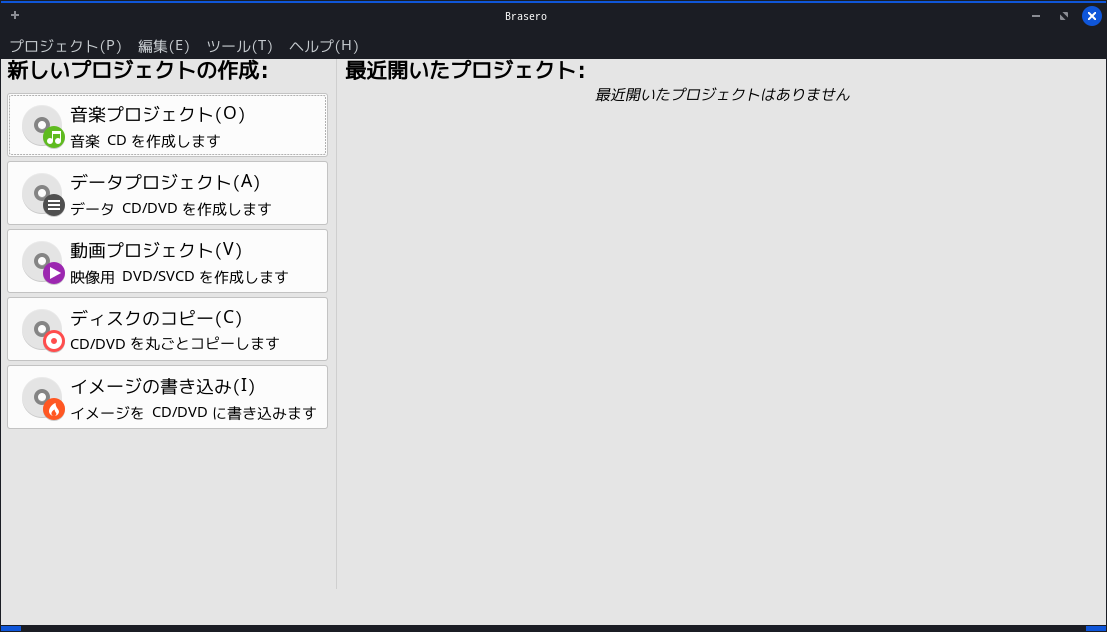Open the ヘルプ(H) menu
This screenshot has width=1107, height=632.
324,46
